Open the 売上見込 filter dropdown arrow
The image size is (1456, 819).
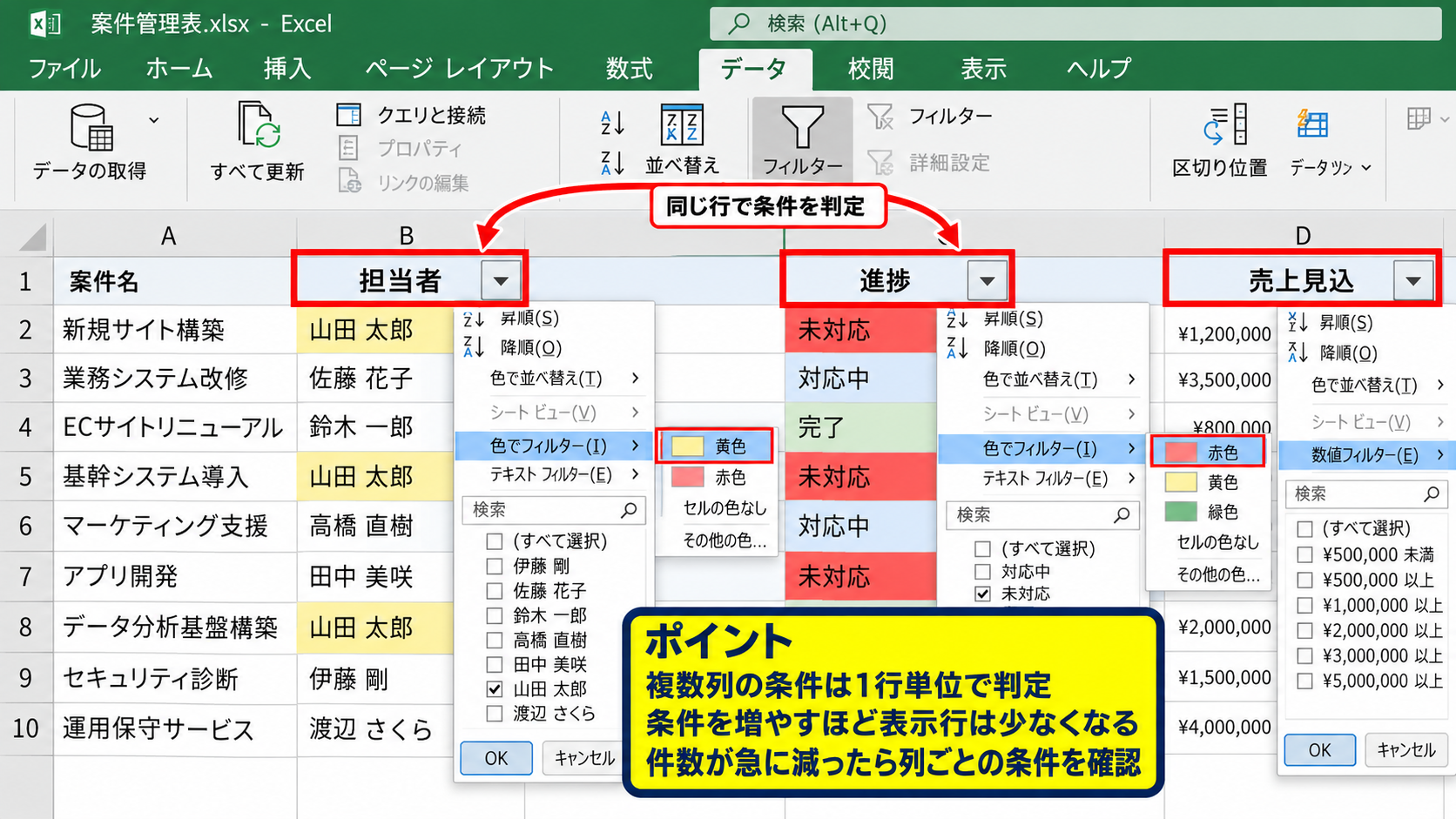tap(1413, 281)
